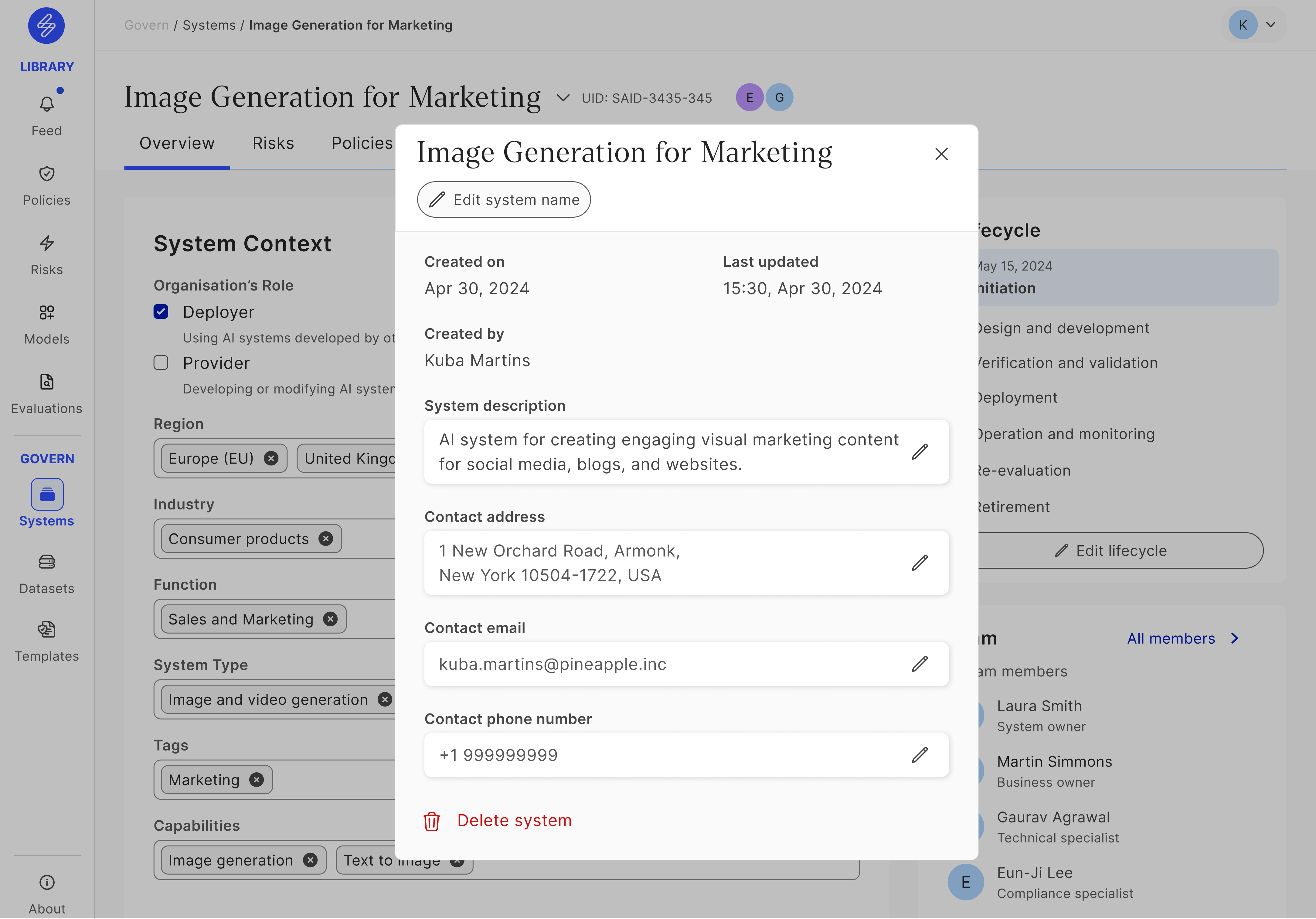Remove the Europe (EU) region tag

(271, 459)
